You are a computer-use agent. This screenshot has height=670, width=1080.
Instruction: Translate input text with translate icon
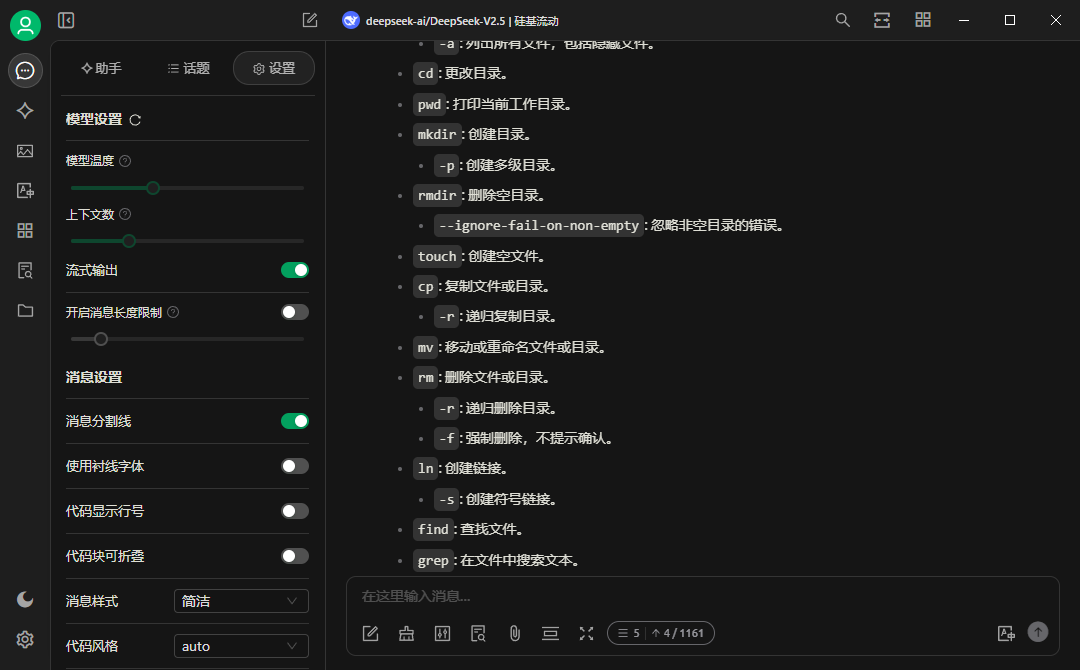[x=1006, y=634]
